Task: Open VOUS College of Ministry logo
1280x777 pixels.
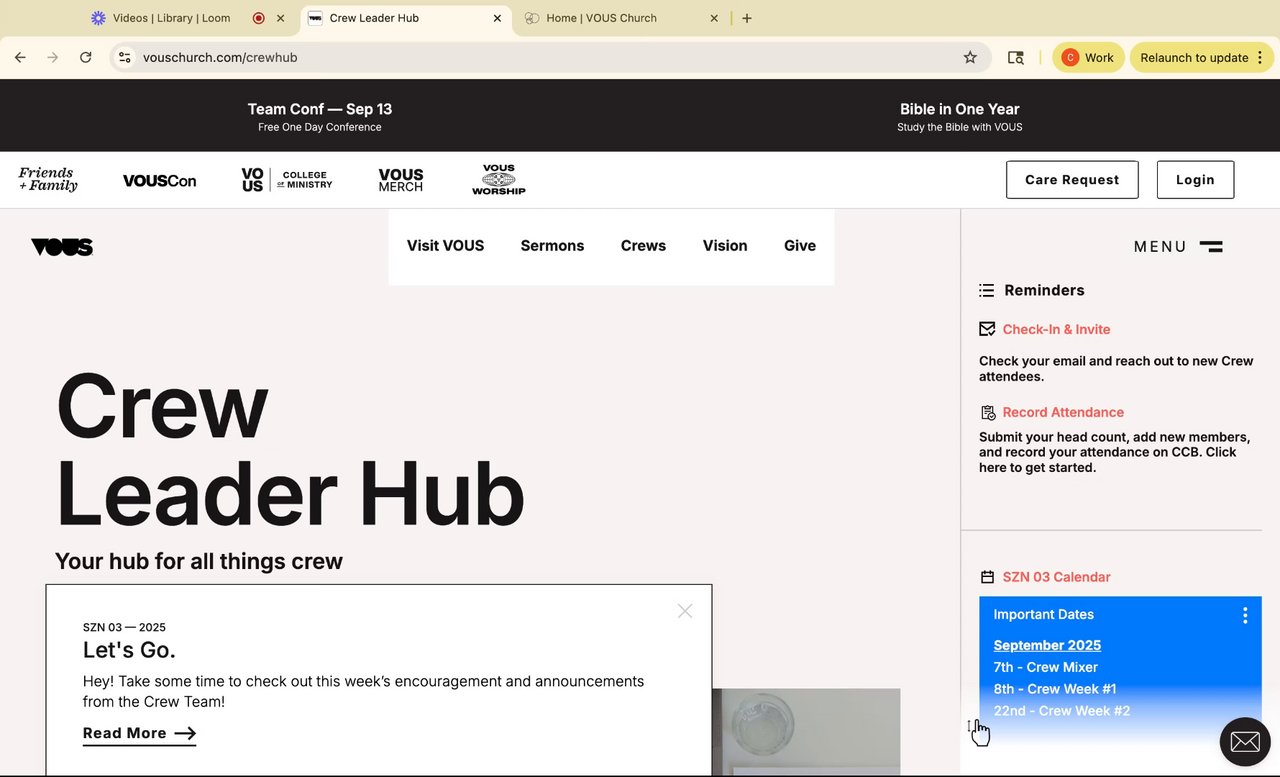Action: click(x=287, y=180)
